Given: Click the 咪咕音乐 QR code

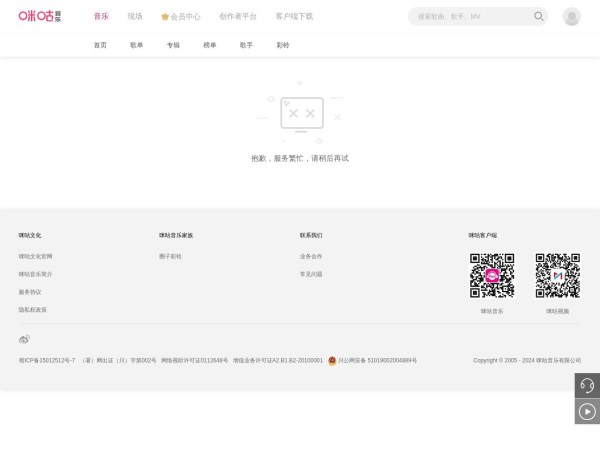Looking at the screenshot, I should point(492,275).
